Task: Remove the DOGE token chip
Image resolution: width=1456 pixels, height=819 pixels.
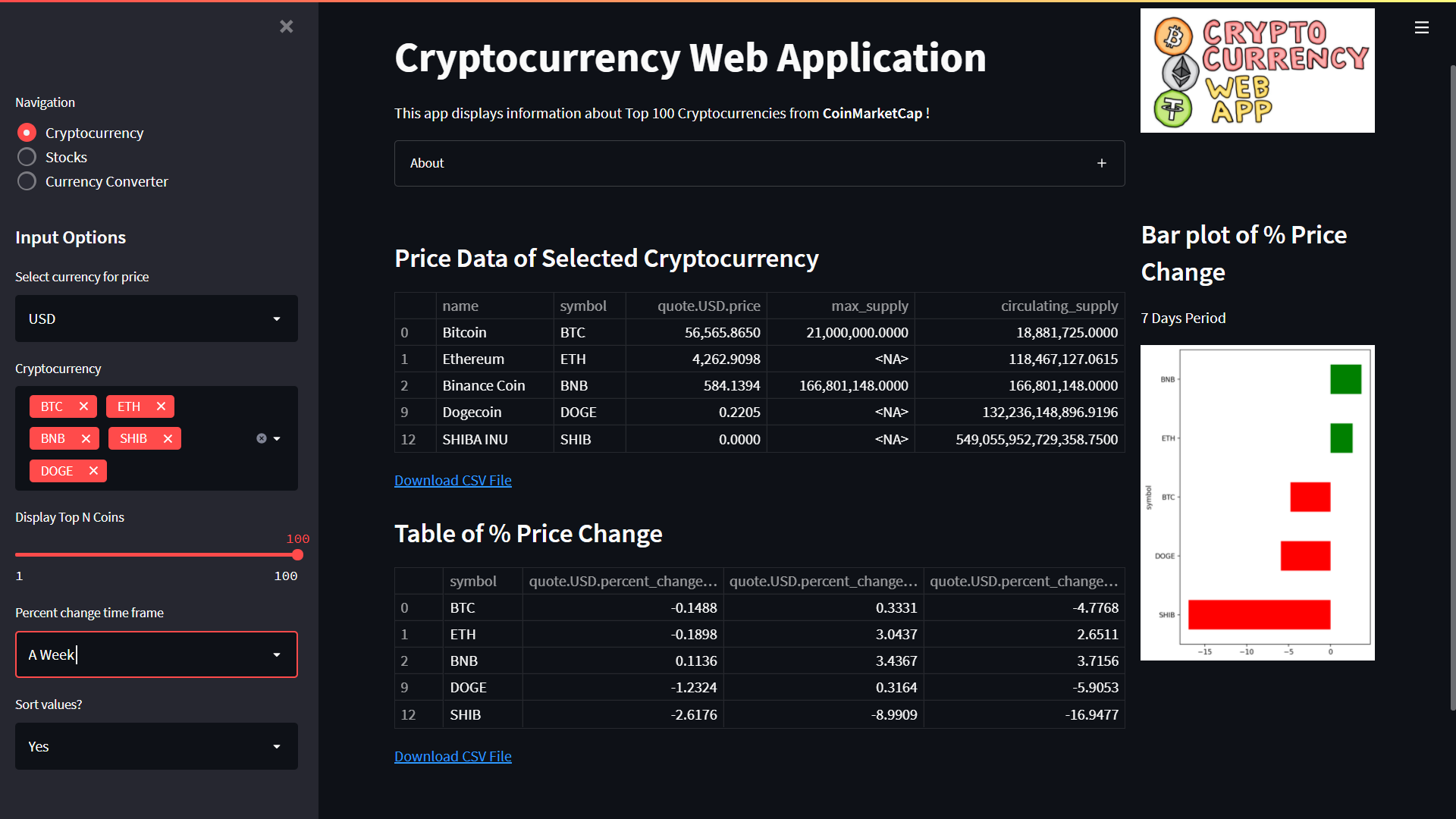Action: (93, 470)
